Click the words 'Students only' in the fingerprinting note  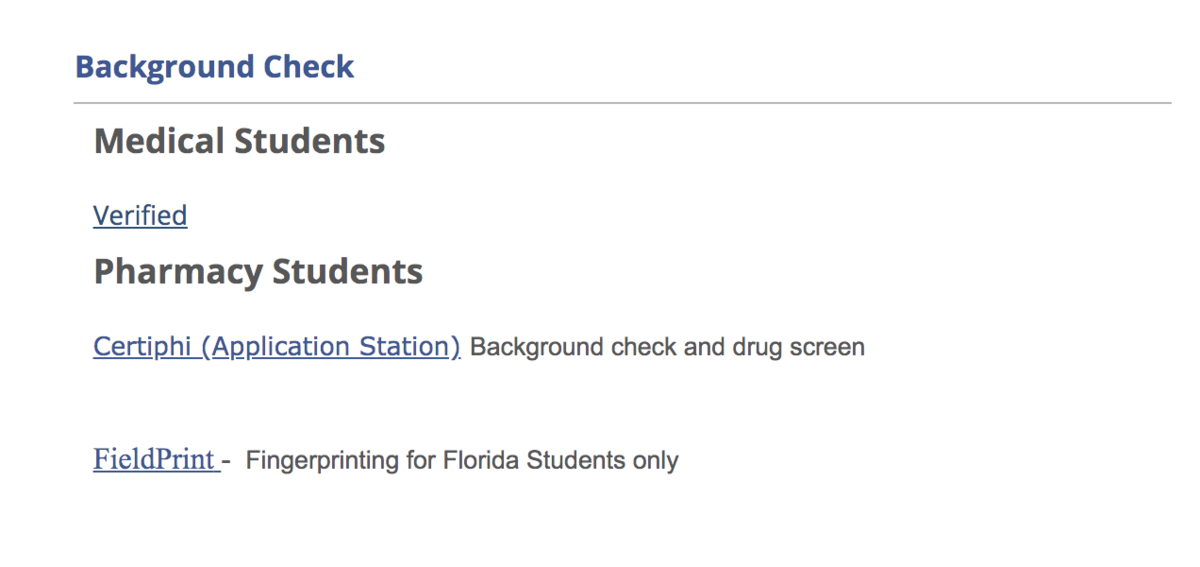tap(603, 461)
